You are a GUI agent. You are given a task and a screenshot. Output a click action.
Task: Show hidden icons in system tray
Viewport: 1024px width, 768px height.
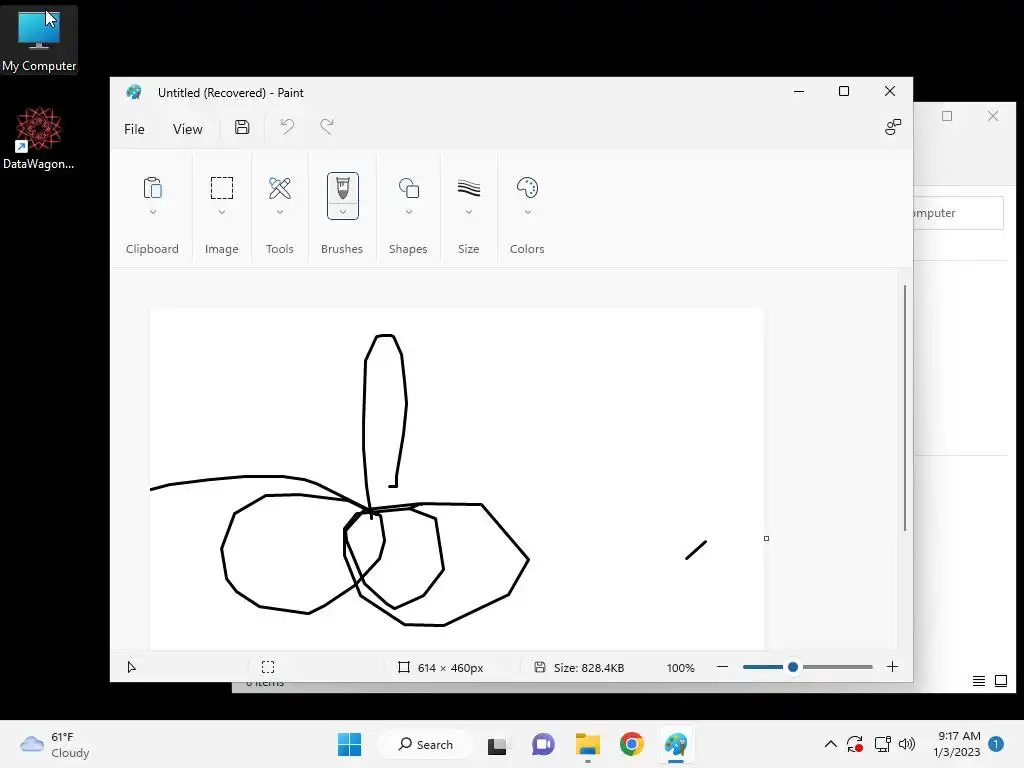[831, 744]
